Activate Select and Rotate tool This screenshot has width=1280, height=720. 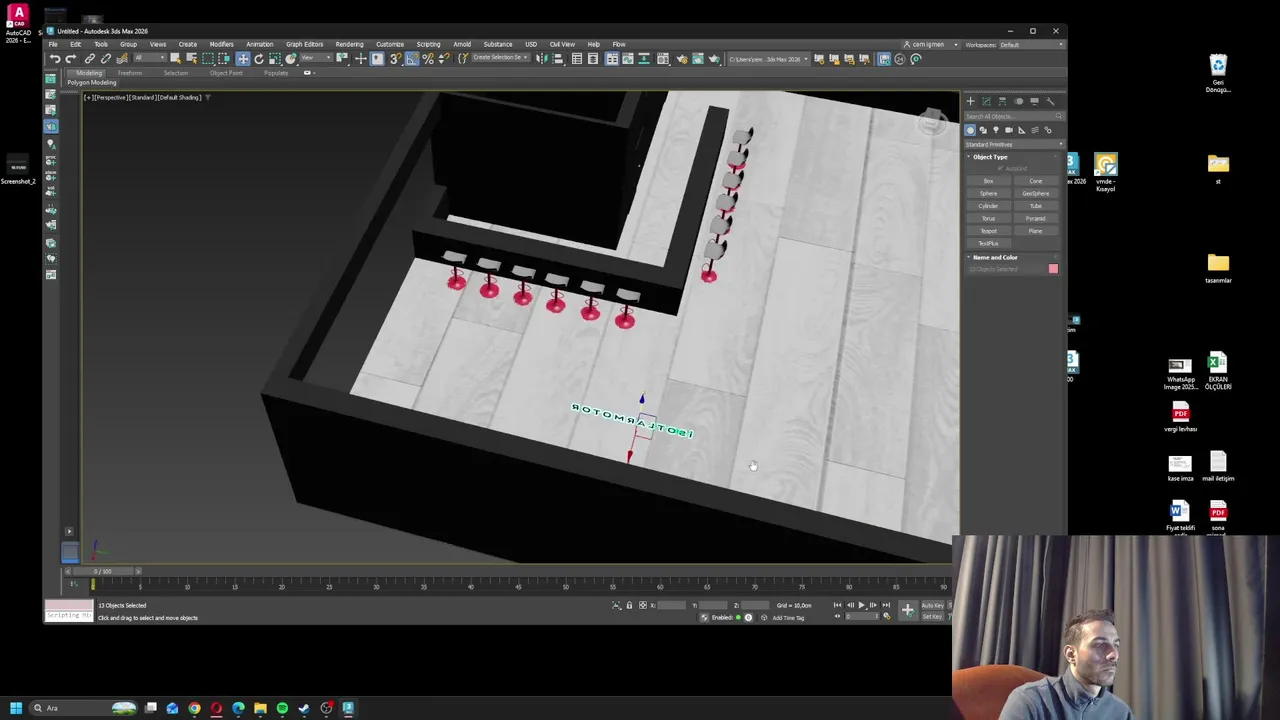[x=258, y=58]
